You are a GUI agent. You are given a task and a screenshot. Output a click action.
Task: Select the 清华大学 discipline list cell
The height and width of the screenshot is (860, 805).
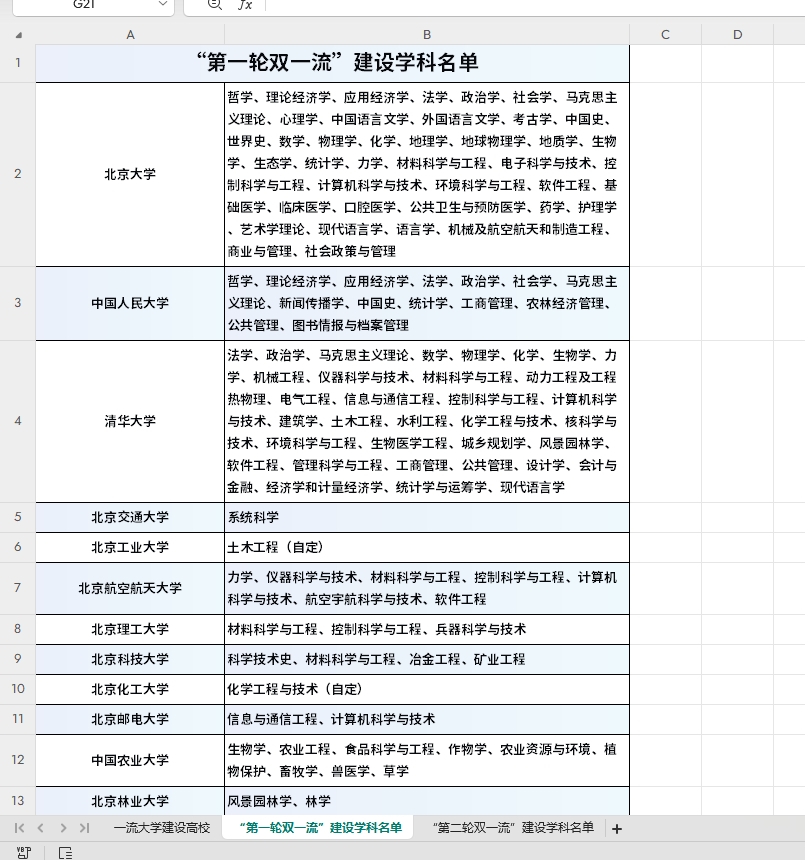point(426,421)
